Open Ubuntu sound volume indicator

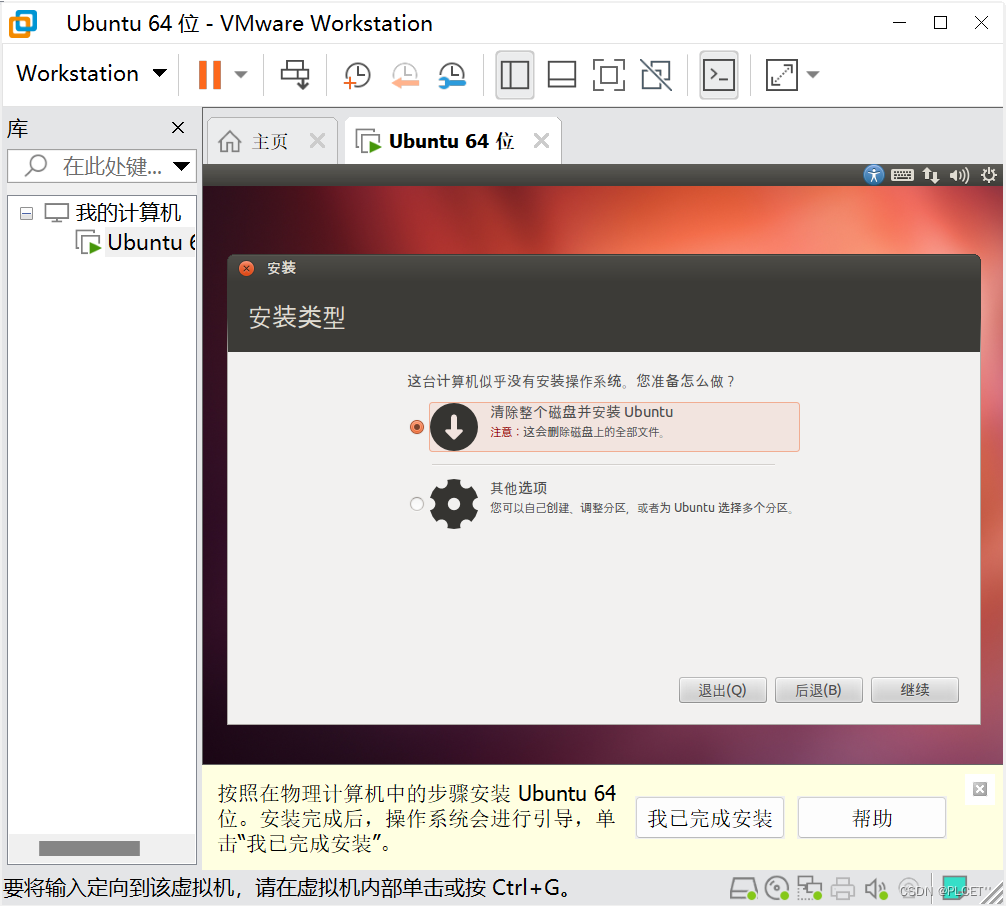[x=960, y=175]
